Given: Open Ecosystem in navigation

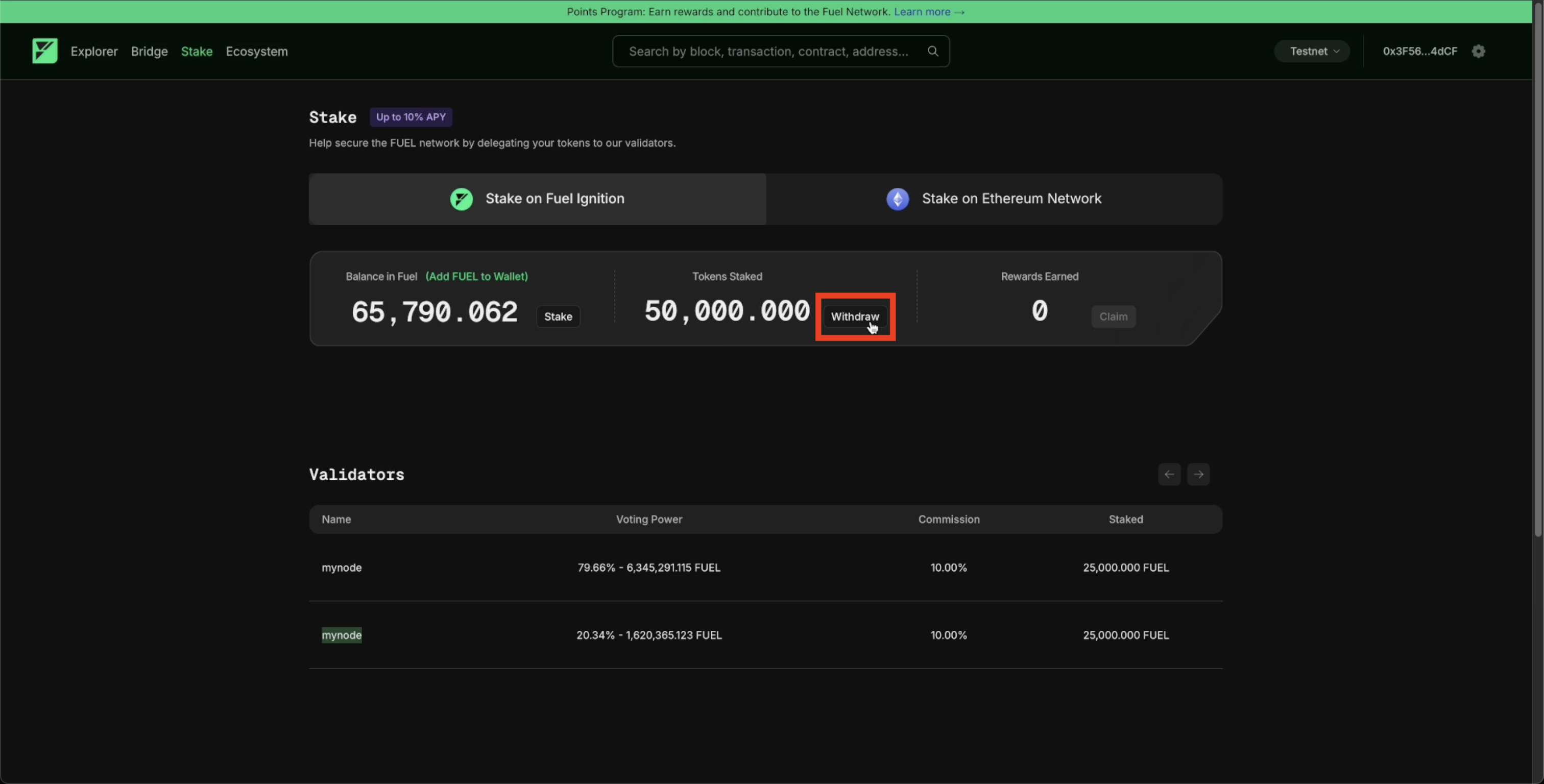Looking at the screenshot, I should click(x=256, y=52).
